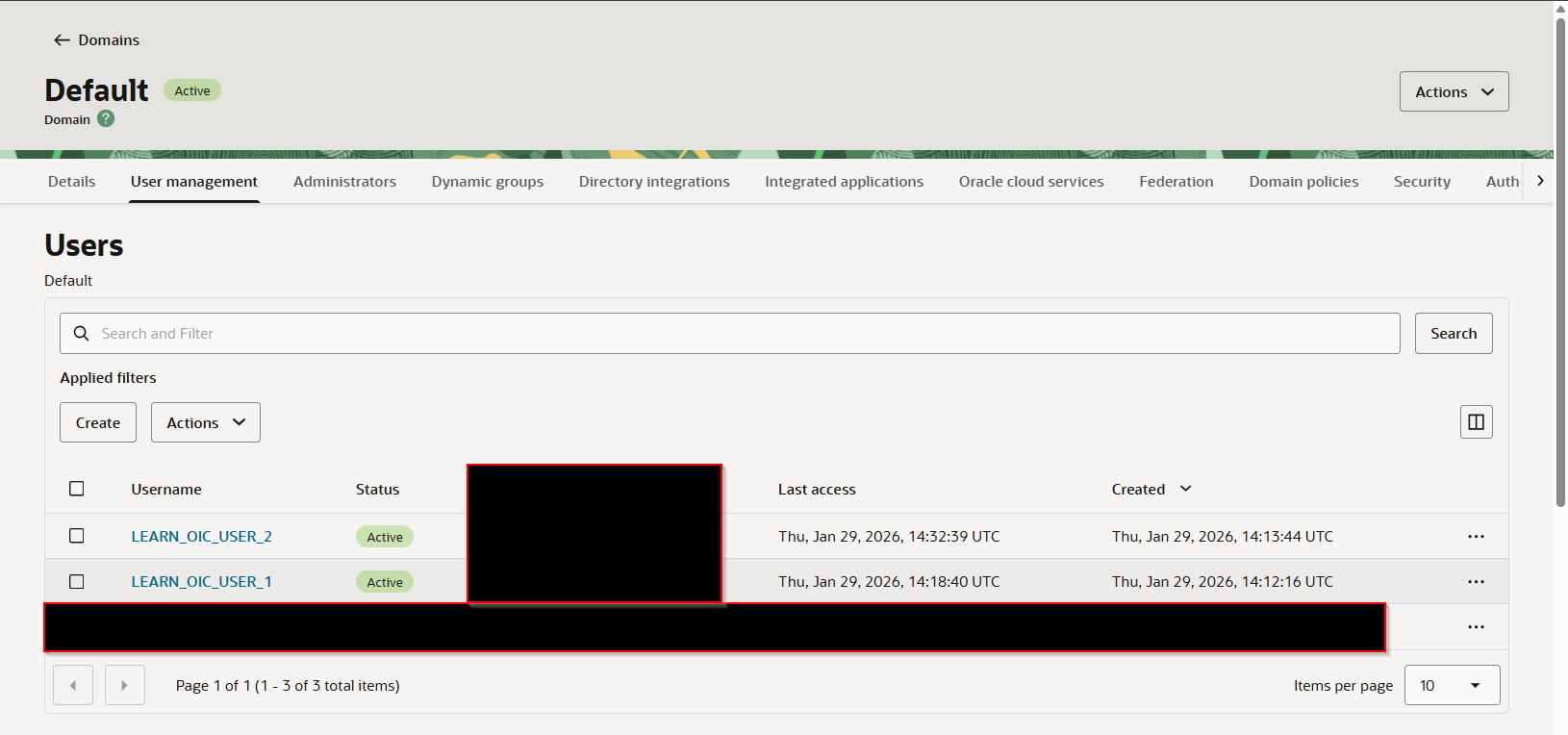The image size is (1568, 735).
Task: Go to next page of users
Action: coord(124,686)
